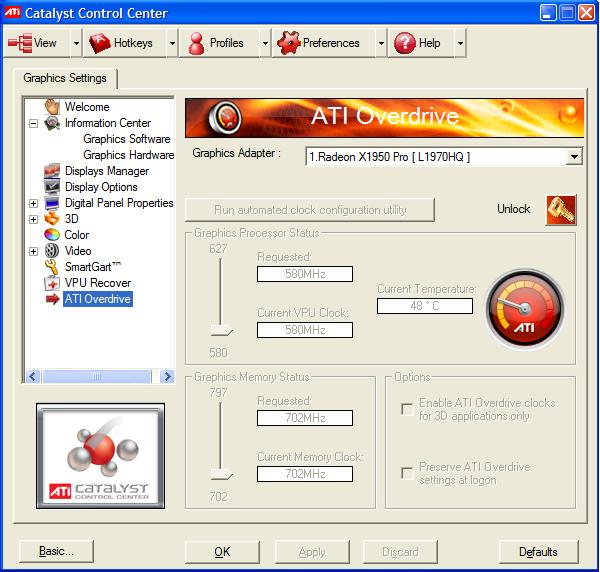600x572 pixels.
Task: Click the Requested 580MHz processor field
Action: (305, 274)
